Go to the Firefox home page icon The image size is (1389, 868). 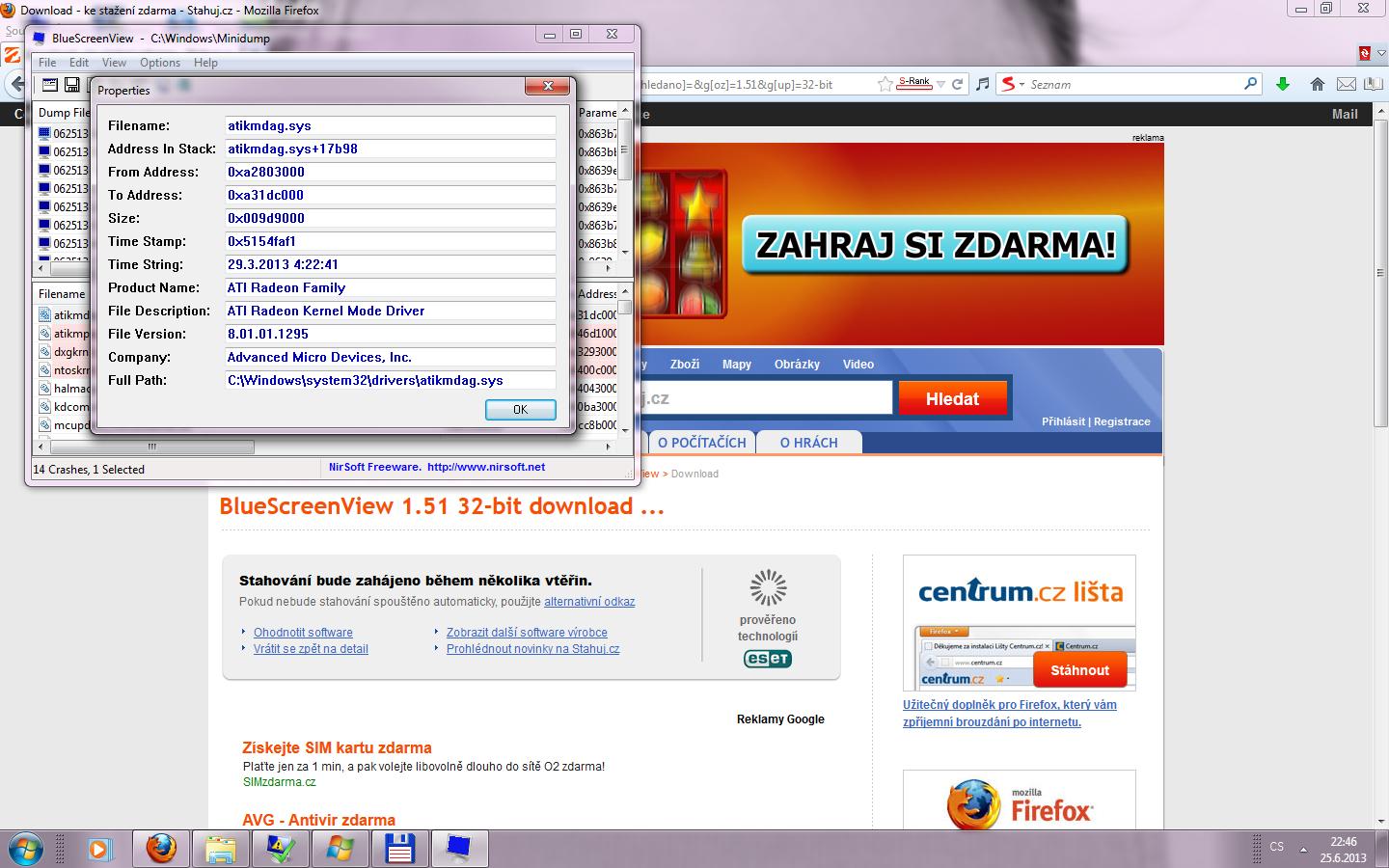[x=1318, y=84]
